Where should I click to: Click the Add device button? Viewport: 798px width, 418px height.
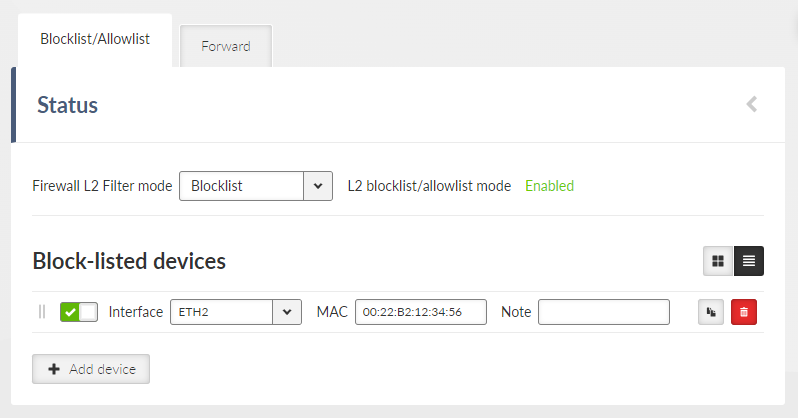91,369
